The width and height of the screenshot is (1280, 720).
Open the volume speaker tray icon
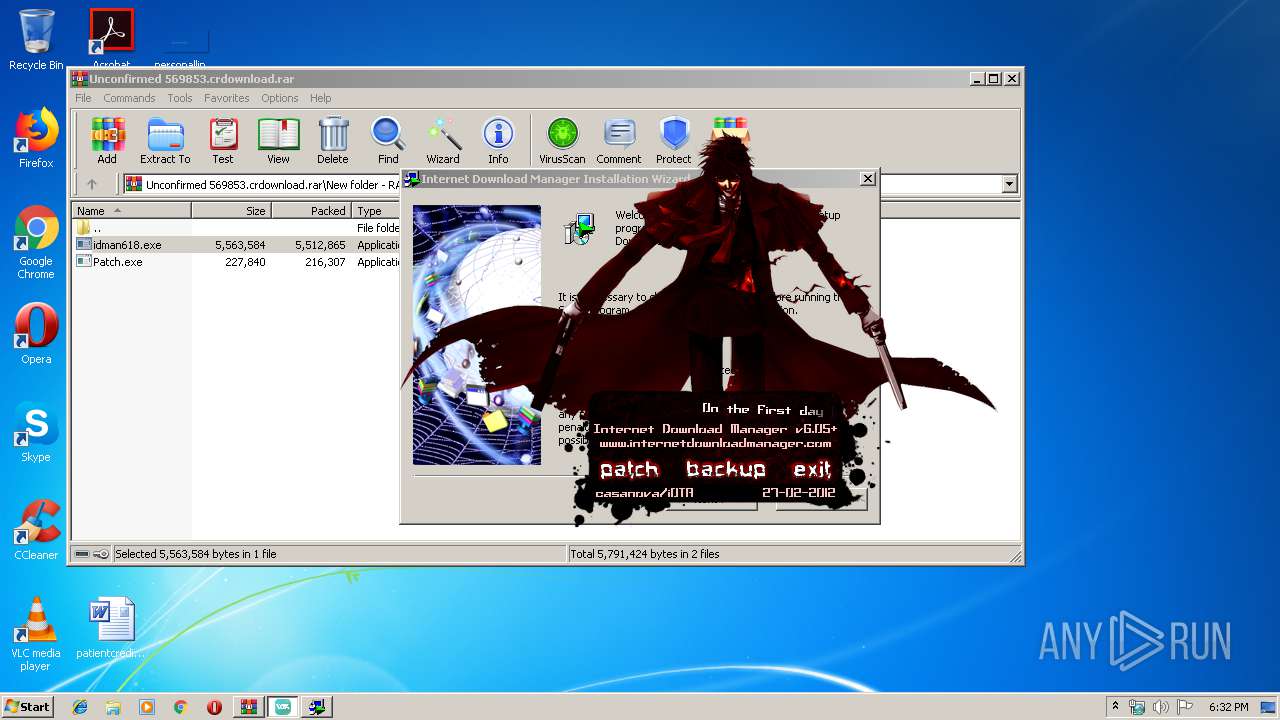tap(1161, 707)
